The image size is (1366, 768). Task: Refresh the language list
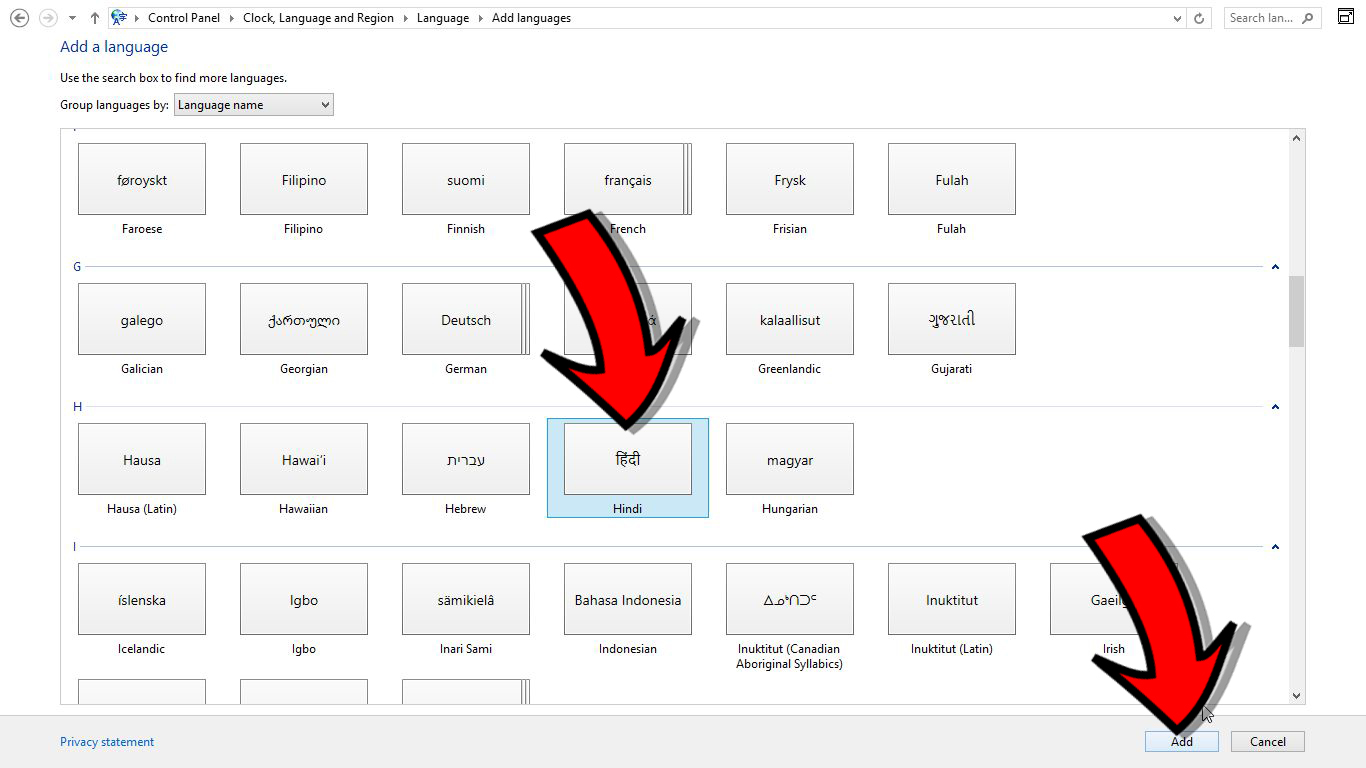coord(1199,17)
